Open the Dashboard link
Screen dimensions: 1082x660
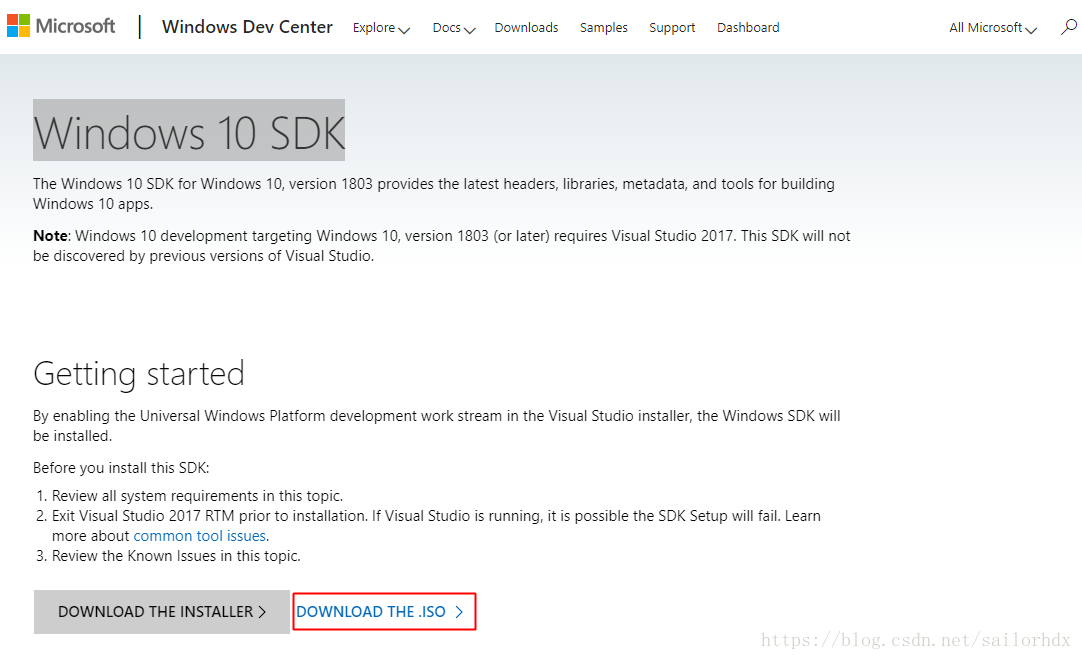(748, 28)
